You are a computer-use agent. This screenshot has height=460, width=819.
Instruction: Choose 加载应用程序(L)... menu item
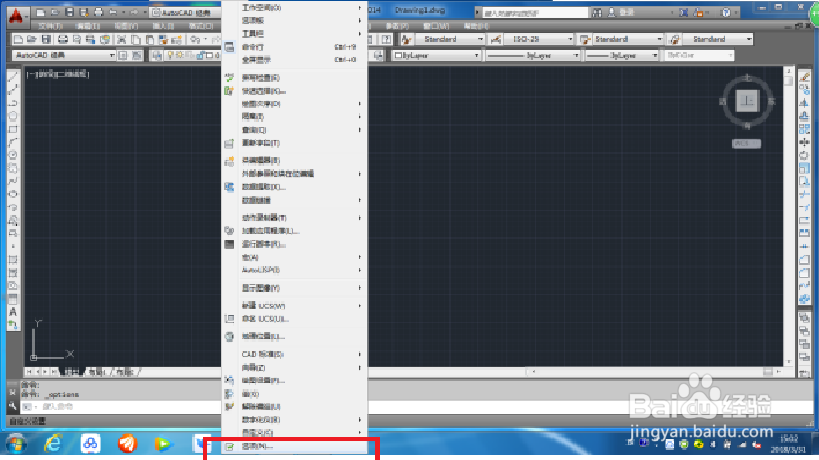click(x=295, y=231)
